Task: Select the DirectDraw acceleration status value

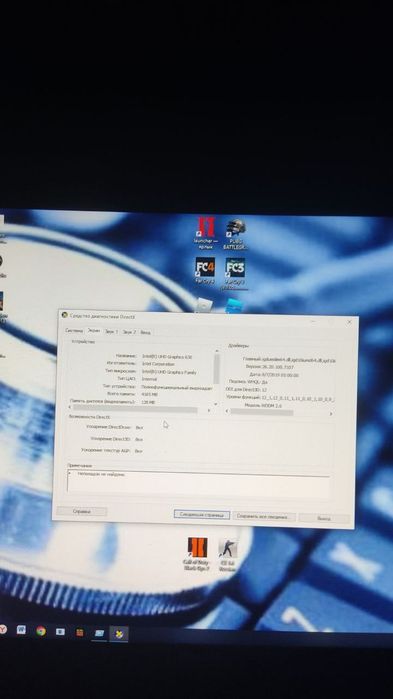Action: [139, 428]
